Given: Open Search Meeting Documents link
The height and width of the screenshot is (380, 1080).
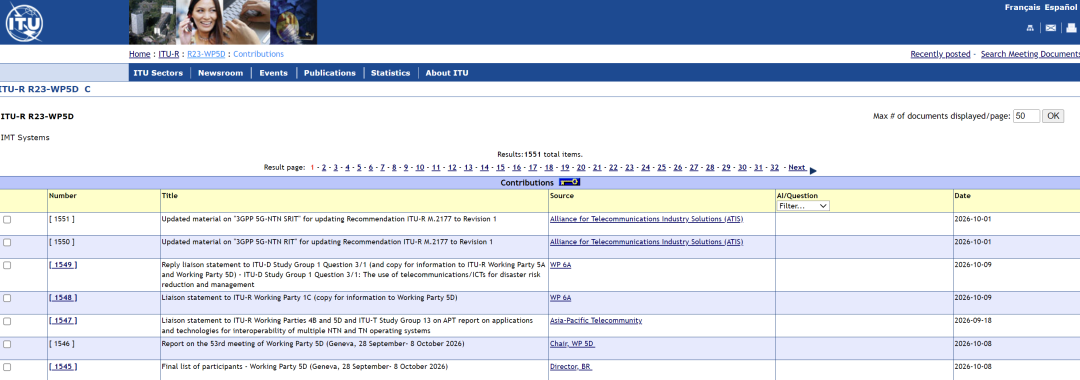Looking at the screenshot, I should (1030, 54).
